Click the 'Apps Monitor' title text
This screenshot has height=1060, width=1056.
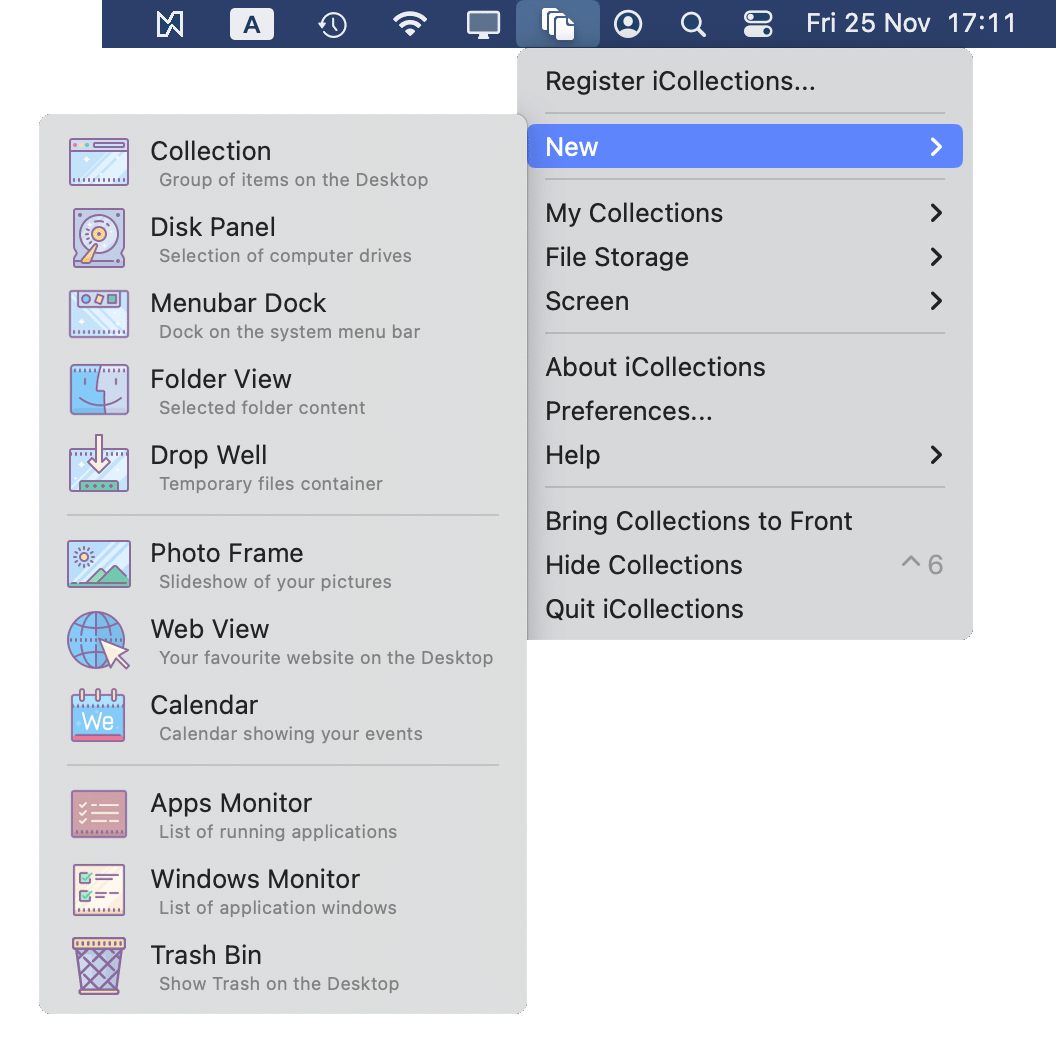pos(231,804)
